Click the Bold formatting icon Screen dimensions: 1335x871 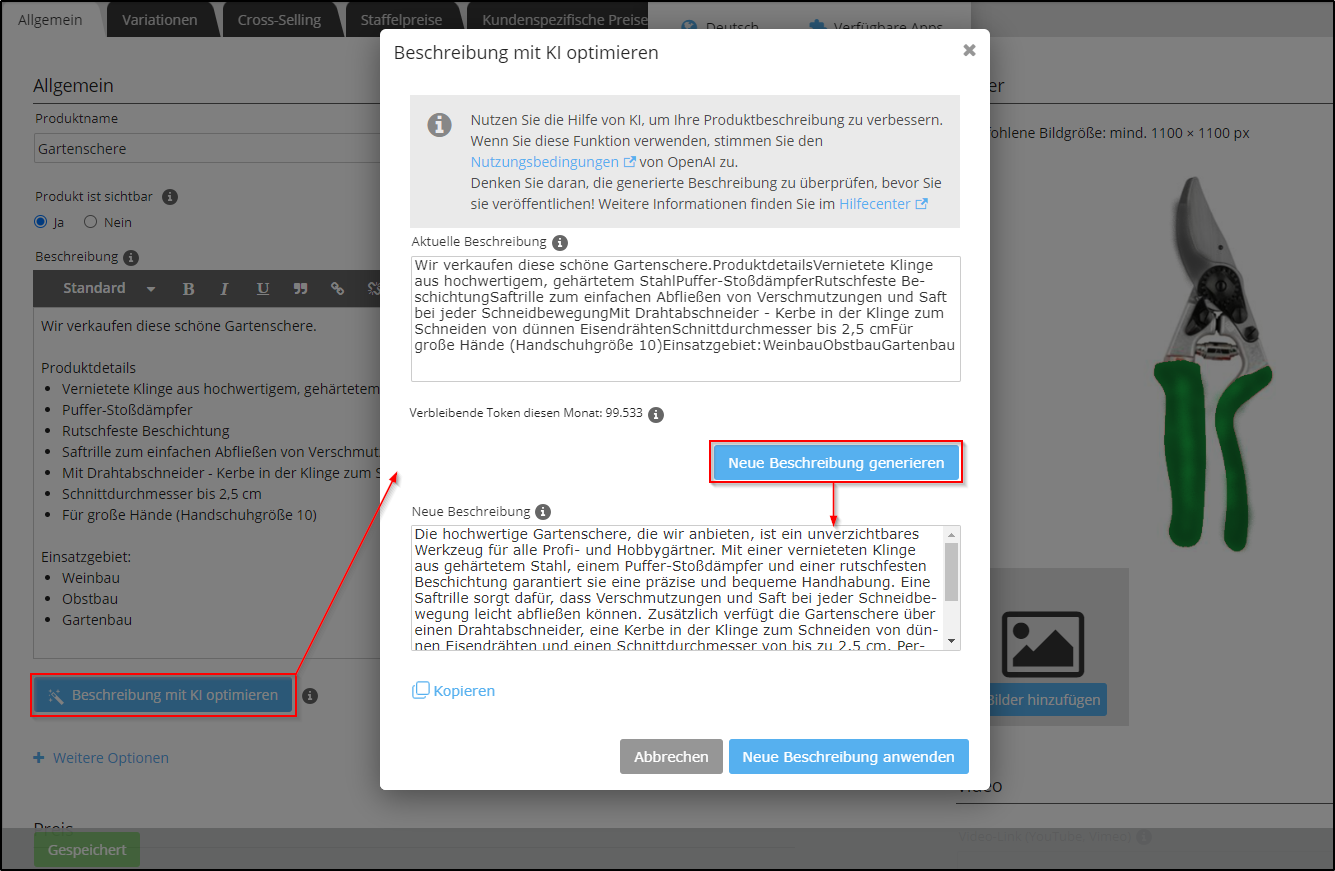coord(188,289)
